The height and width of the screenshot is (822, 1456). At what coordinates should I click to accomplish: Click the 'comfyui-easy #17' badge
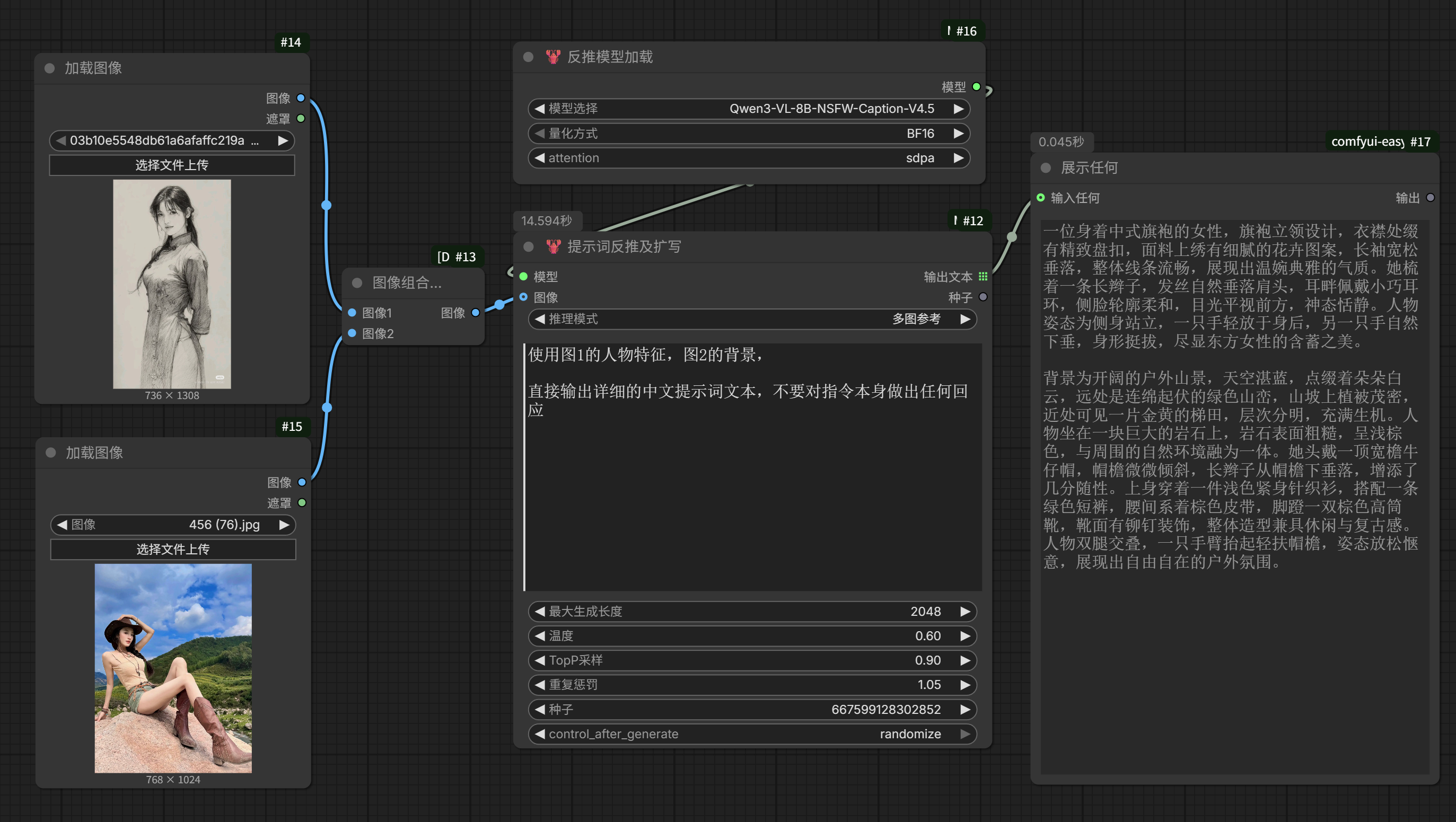pyautogui.click(x=1381, y=142)
